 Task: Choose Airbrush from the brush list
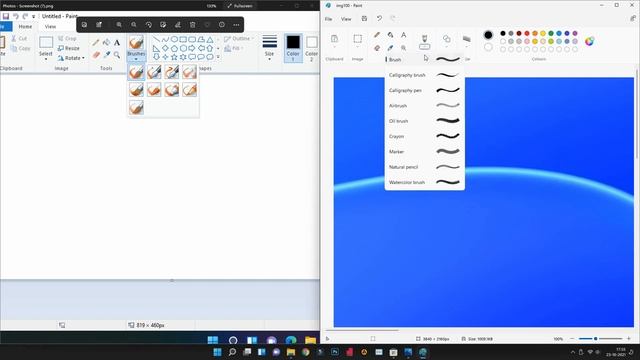(424, 106)
